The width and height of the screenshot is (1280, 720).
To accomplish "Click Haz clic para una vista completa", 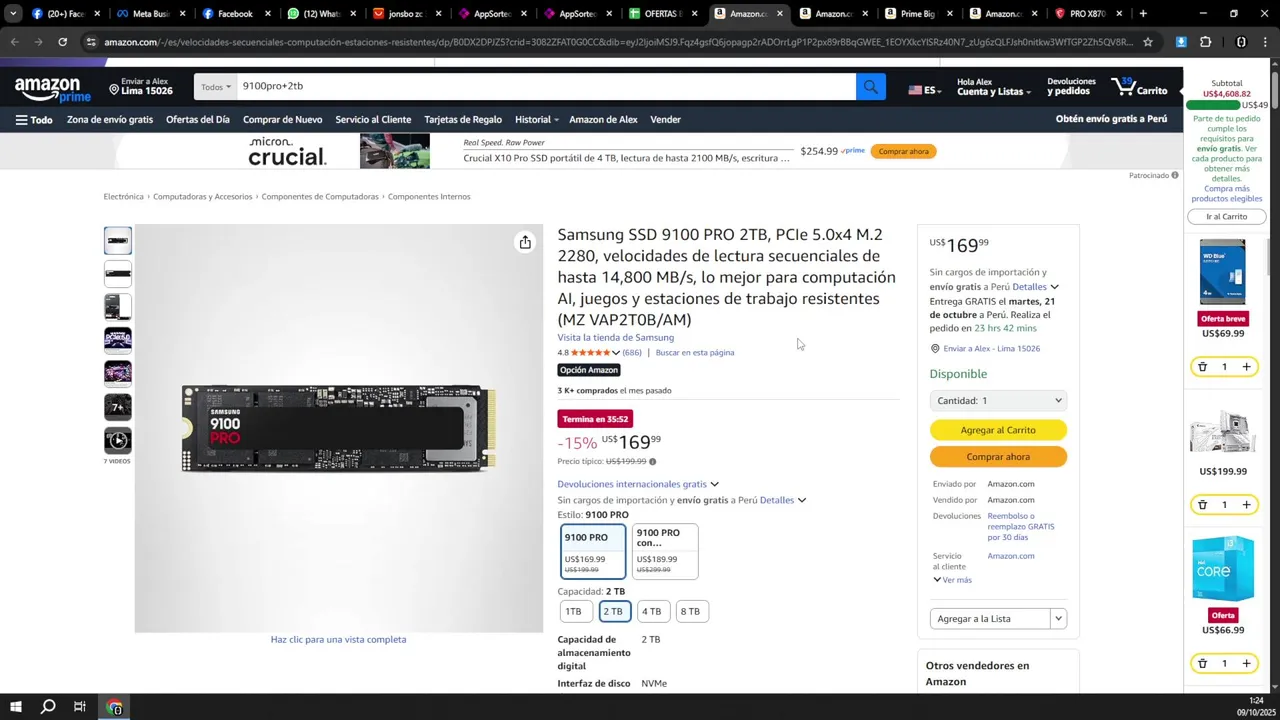I will pyautogui.click(x=338, y=640).
